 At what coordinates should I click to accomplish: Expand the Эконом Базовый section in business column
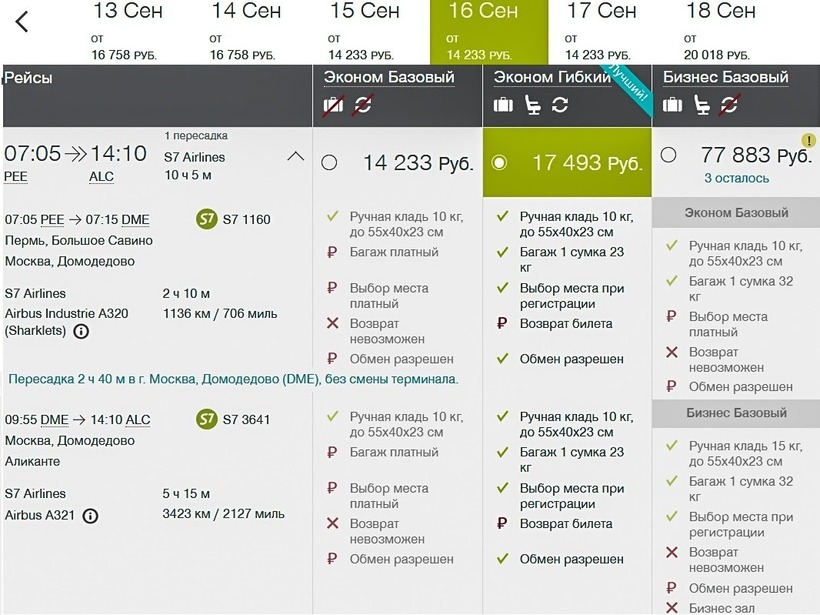(x=736, y=213)
